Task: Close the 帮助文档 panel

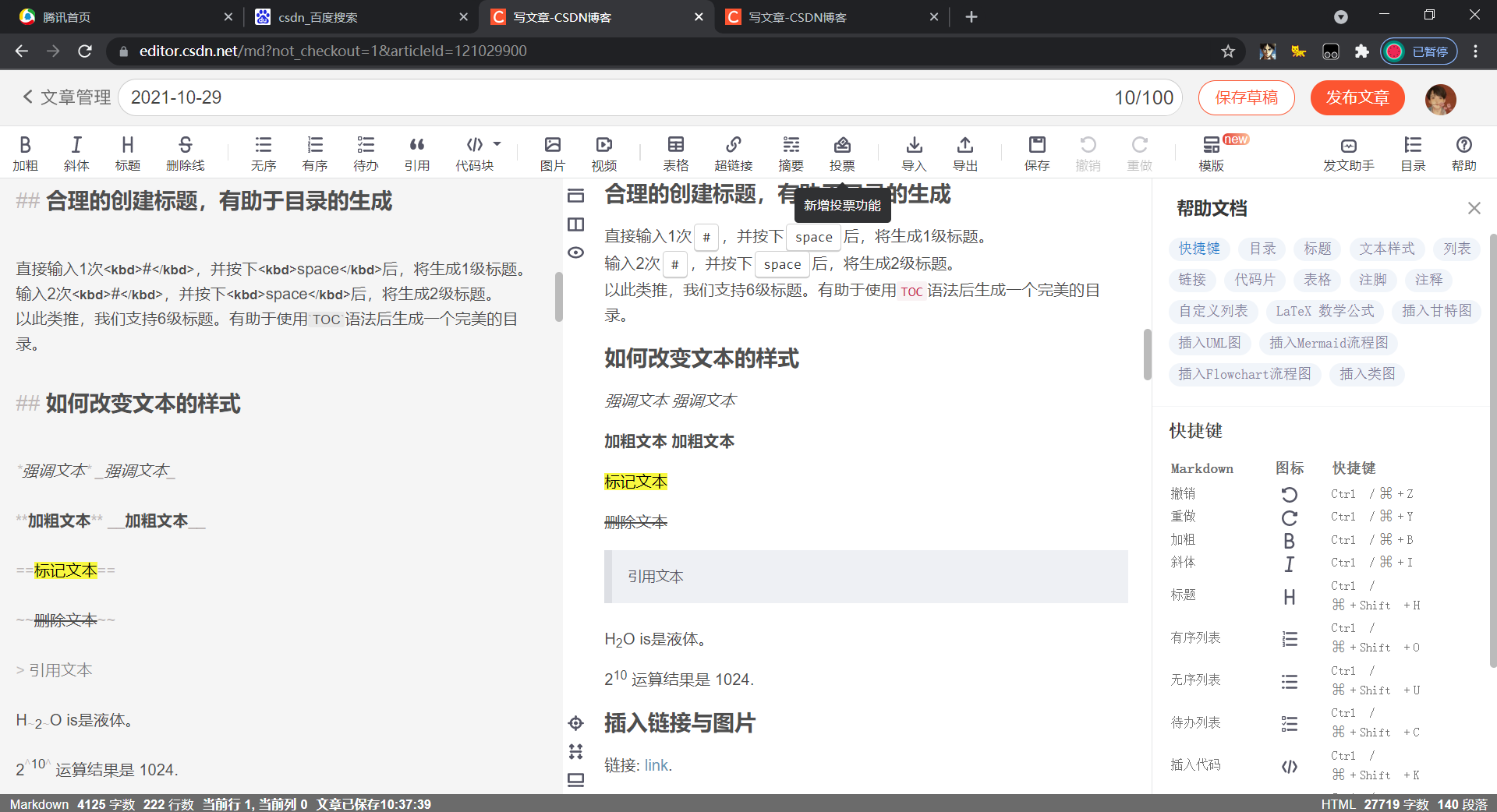Action: point(1474,208)
